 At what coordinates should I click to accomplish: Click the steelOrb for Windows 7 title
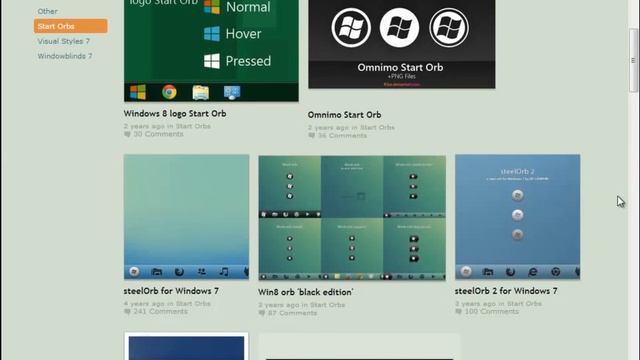pos(171,291)
